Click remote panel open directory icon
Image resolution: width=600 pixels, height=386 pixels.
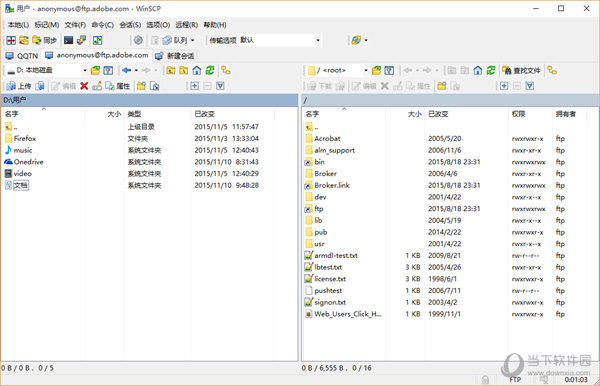pos(377,70)
